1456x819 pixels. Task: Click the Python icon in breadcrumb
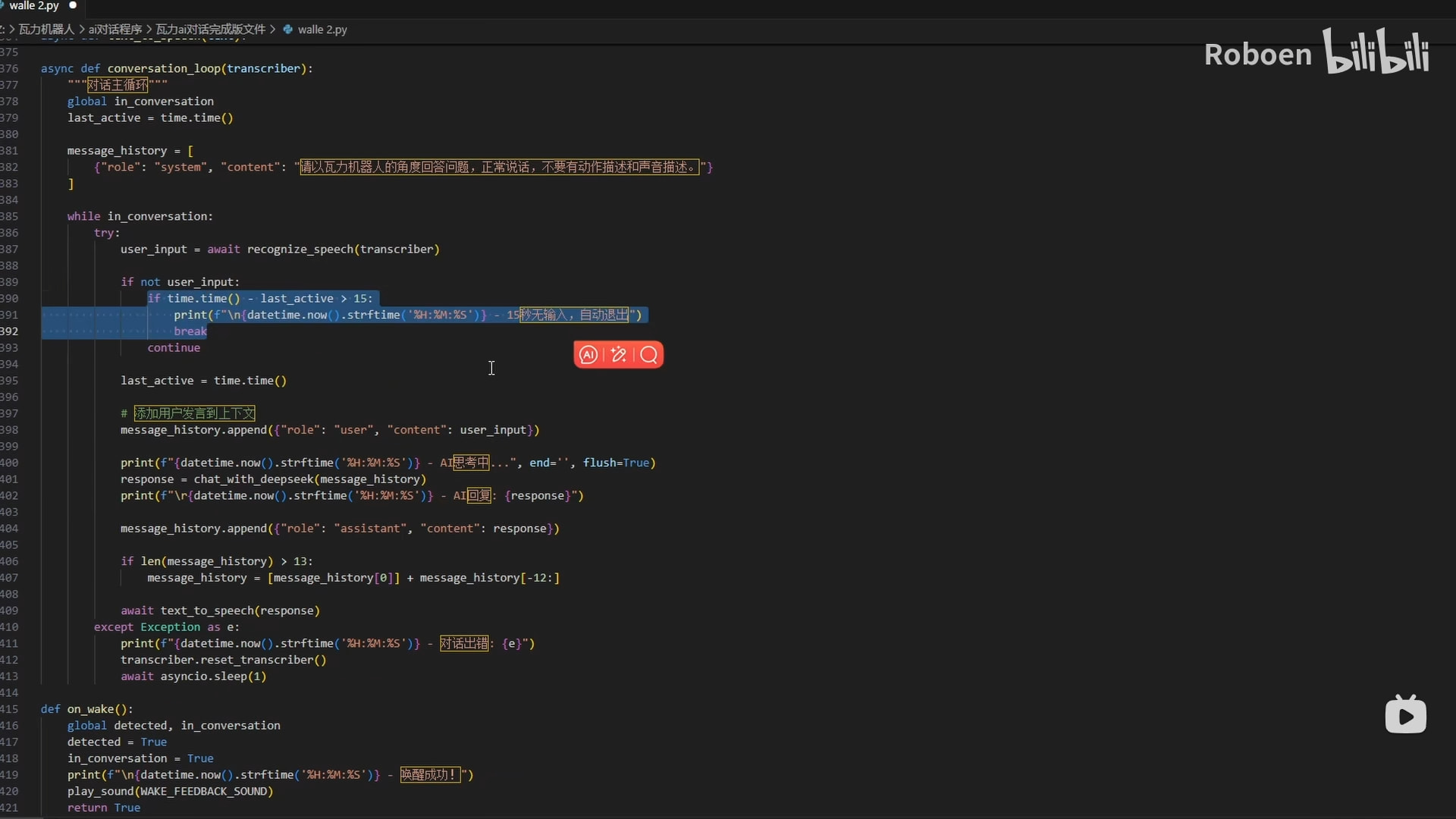coord(288,30)
